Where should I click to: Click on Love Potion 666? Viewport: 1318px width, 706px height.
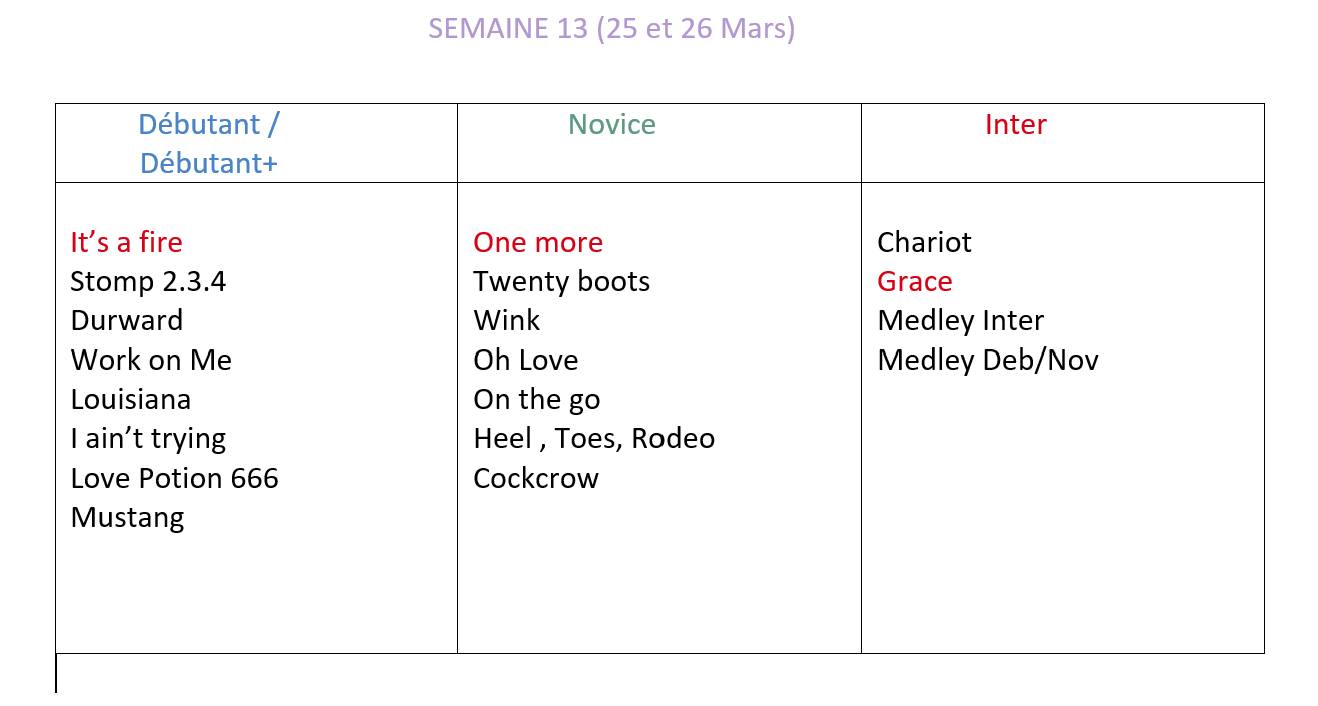(174, 478)
